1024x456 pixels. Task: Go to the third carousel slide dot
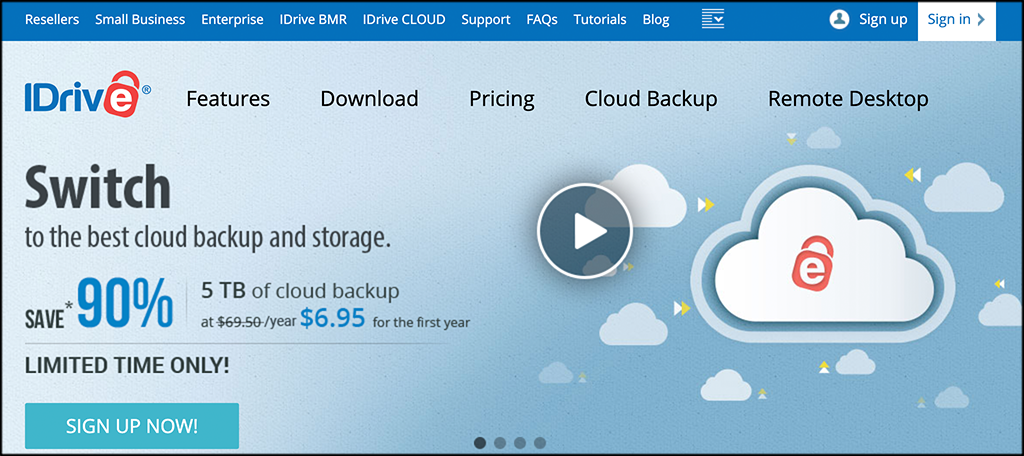pyautogui.click(x=520, y=442)
